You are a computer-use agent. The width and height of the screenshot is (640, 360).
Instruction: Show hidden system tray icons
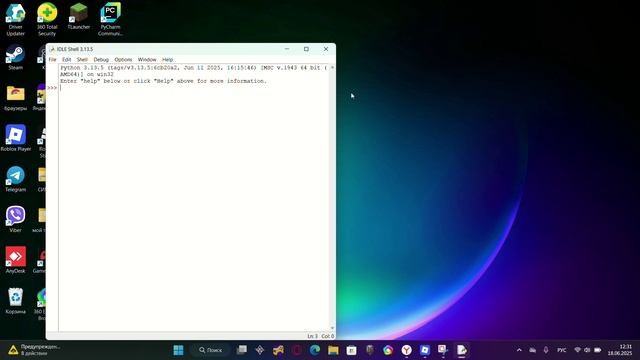point(519,350)
